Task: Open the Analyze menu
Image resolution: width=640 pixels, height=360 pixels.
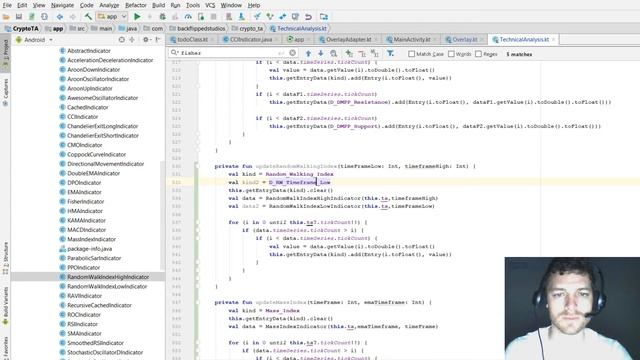Action: (x=109, y=5)
